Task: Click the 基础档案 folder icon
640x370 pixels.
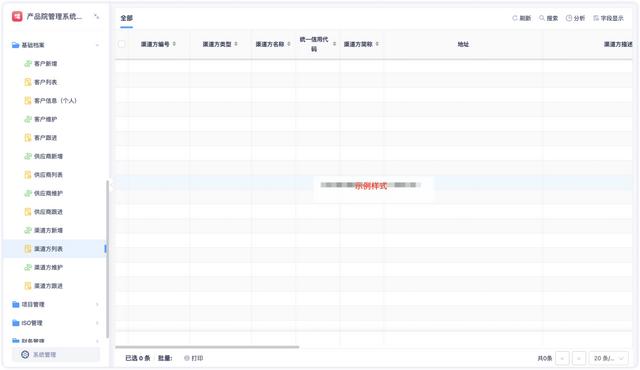Action: (16, 45)
